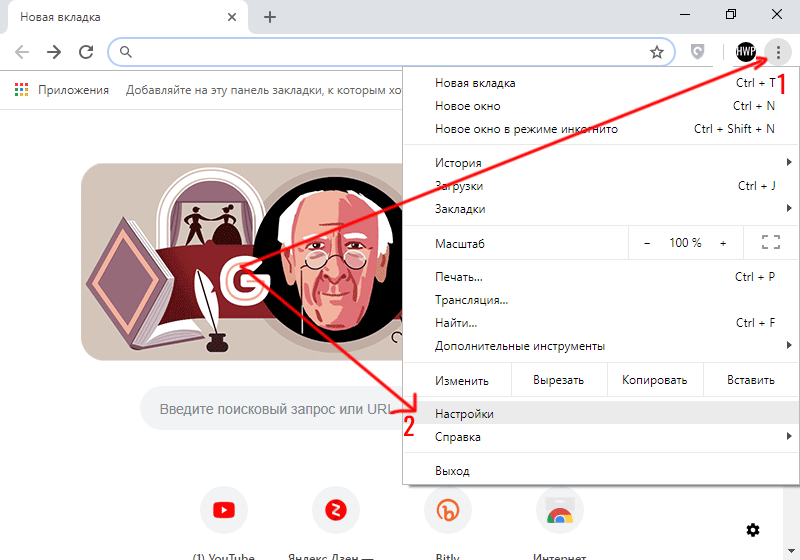Expand the Справка submenu
Image resolution: width=800 pixels, height=560 pixels.
click(x=601, y=437)
